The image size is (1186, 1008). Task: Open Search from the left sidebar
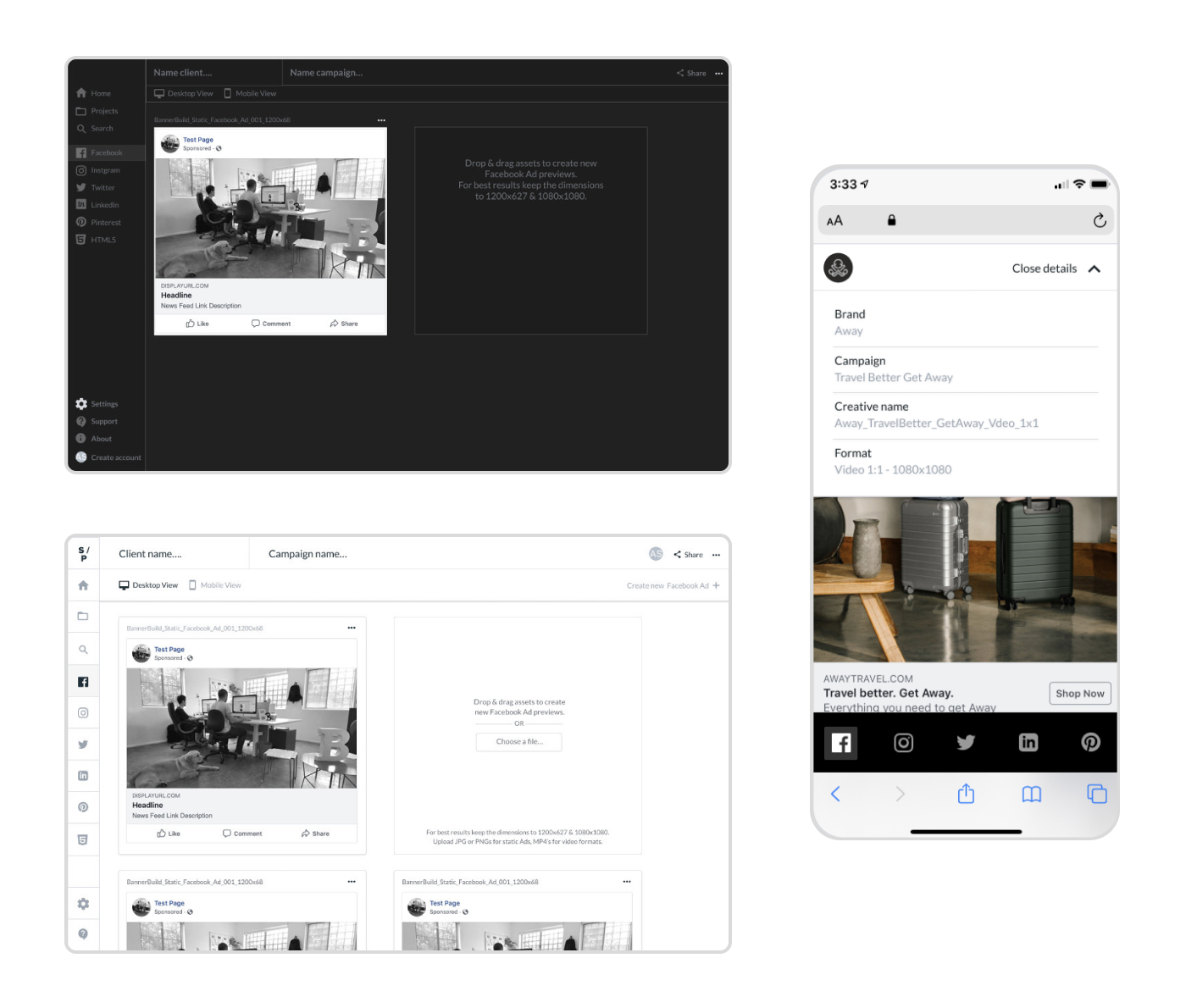101,128
